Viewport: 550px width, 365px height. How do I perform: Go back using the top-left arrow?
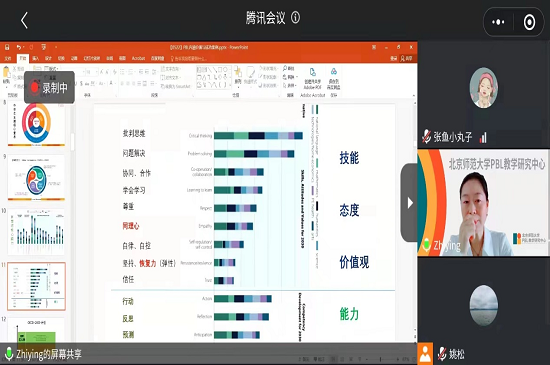(24, 20)
